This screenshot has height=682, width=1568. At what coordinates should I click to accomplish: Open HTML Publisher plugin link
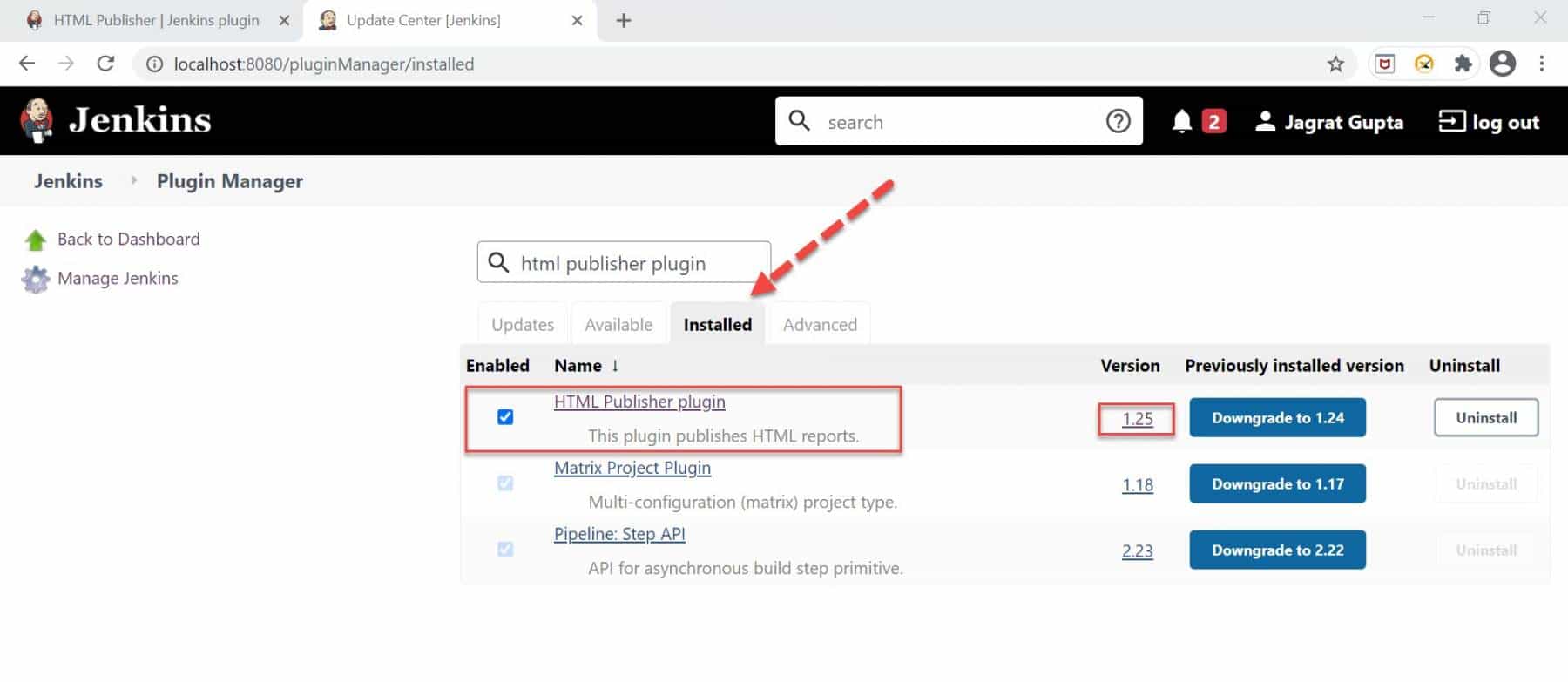coord(639,402)
